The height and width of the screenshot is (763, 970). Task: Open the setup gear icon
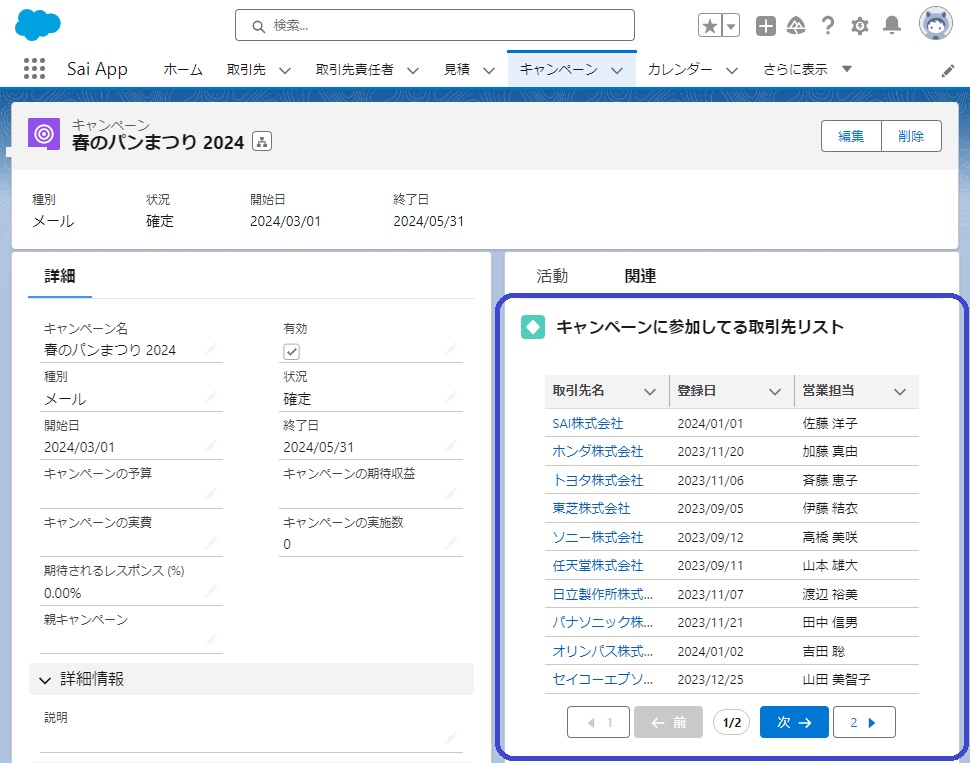pyautogui.click(x=859, y=26)
